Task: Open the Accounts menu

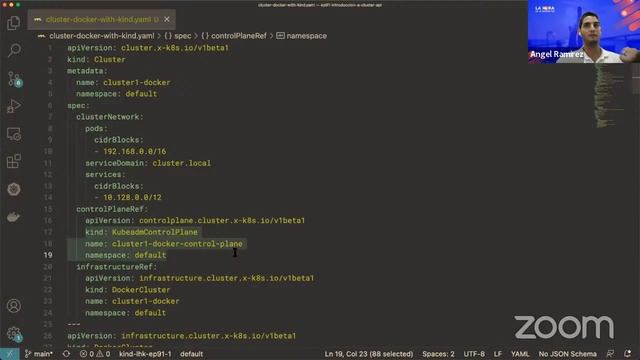Action: 13,306
